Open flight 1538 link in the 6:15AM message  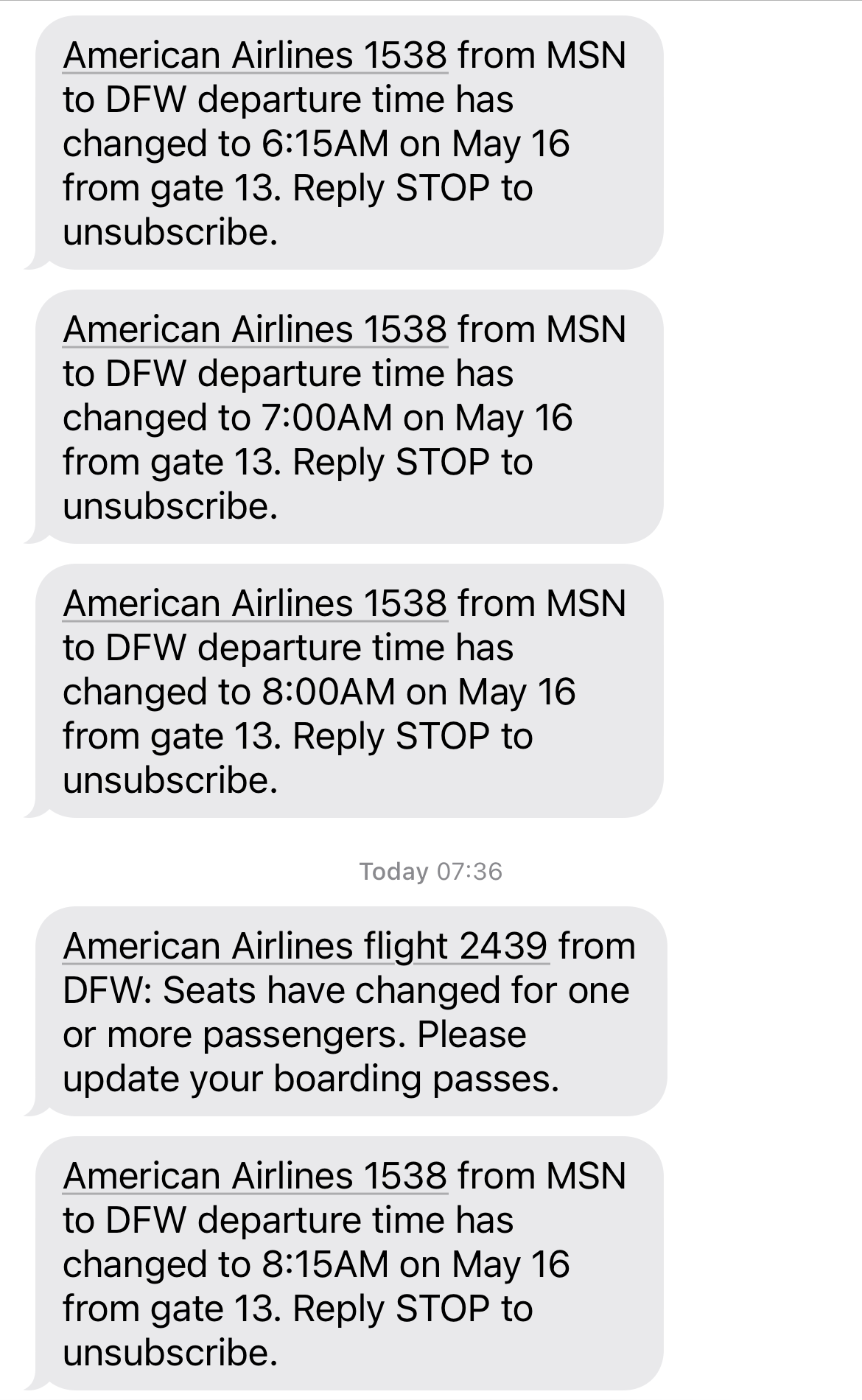pyautogui.click(x=255, y=55)
